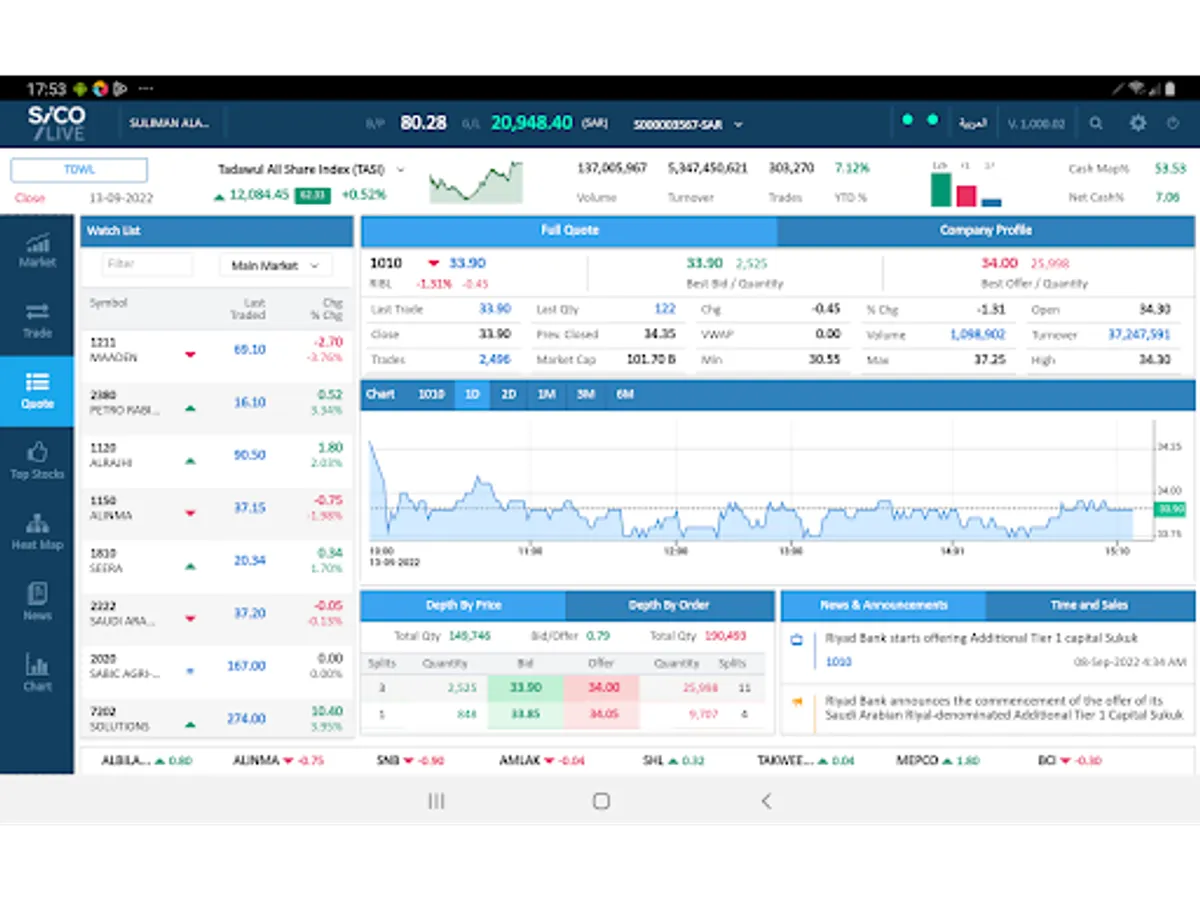The image size is (1200, 900).
Task: Click the 34.05 offer price cell
Action: tap(601, 715)
